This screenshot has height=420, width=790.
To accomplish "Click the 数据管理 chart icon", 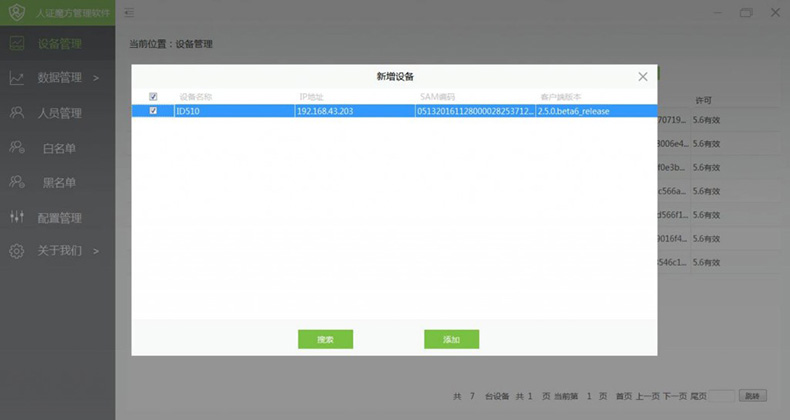I will [17, 78].
